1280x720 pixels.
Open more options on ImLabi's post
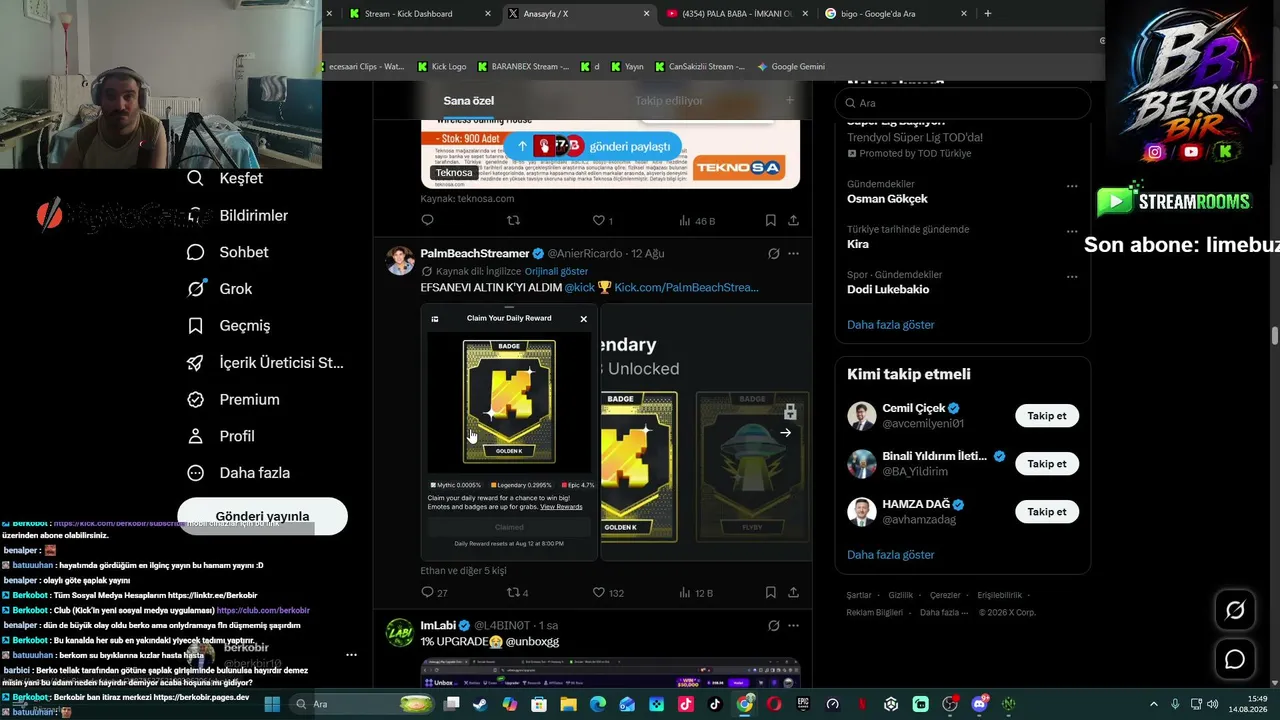793,625
